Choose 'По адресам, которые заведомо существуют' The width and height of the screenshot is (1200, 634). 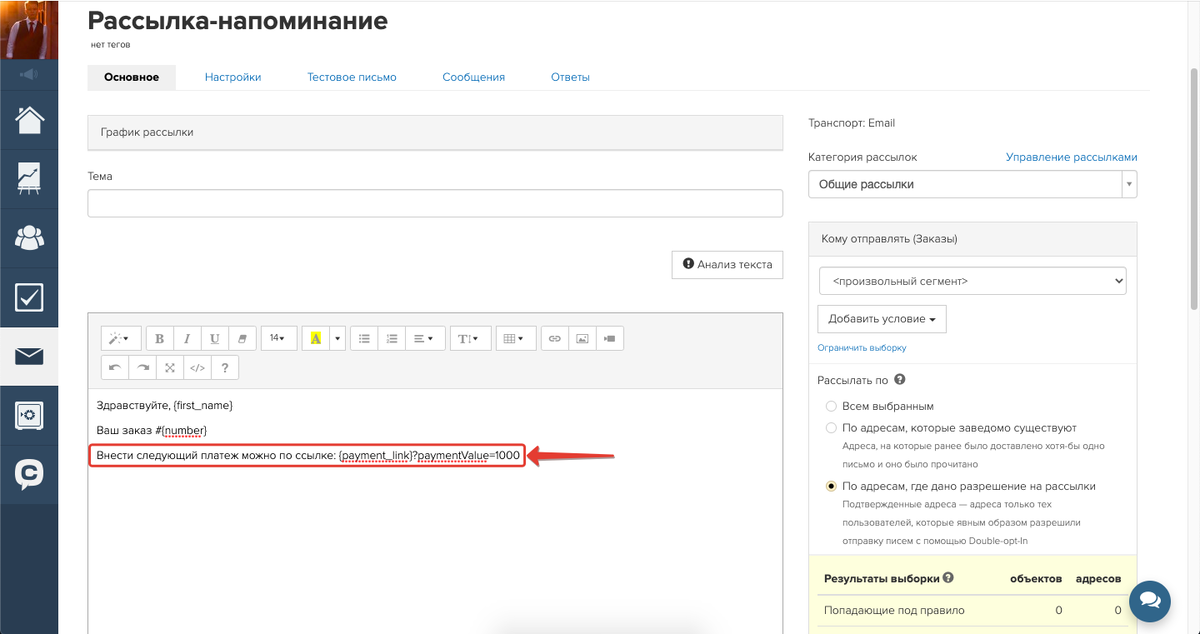(831, 428)
